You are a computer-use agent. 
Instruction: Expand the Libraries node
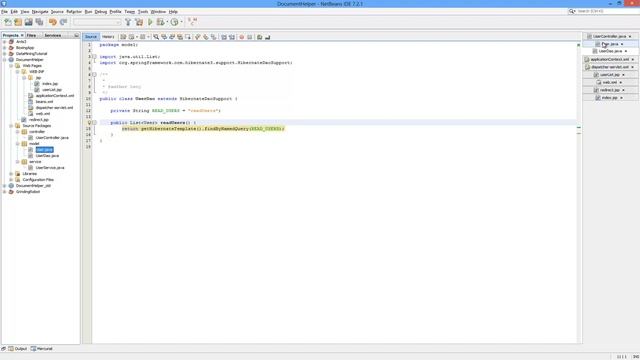click(x=11, y=174)
